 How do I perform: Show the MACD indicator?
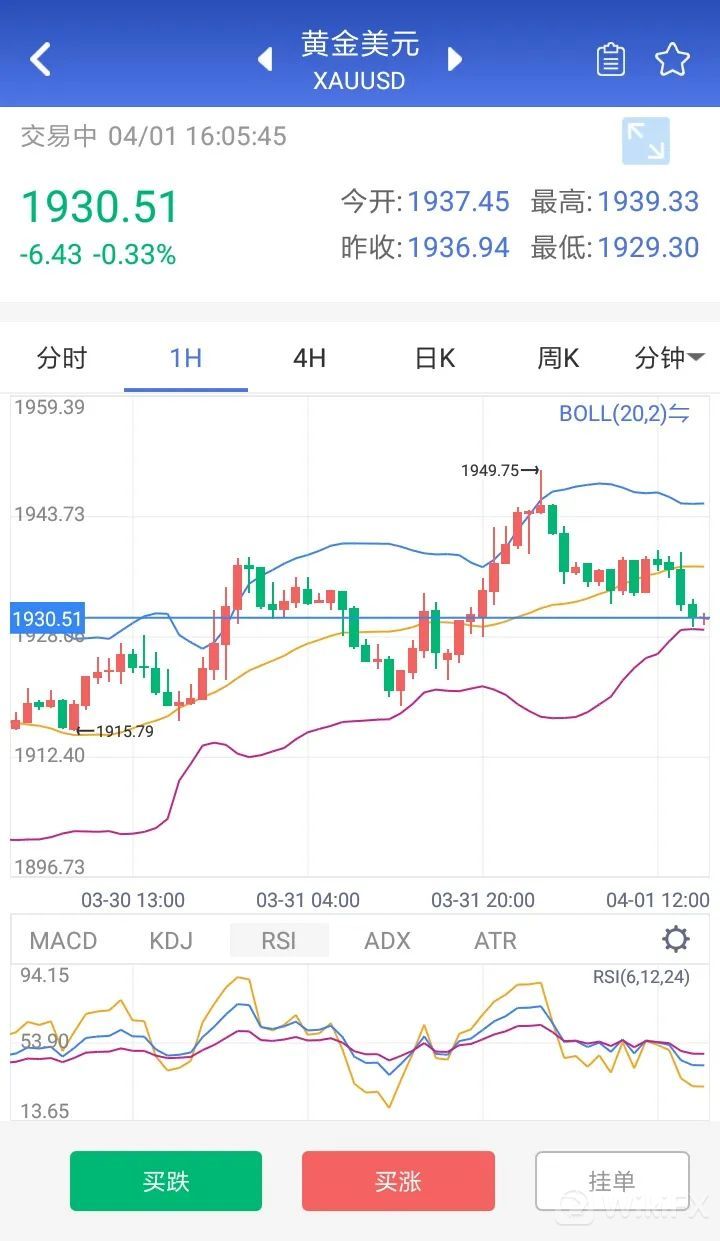coord(63,941)
